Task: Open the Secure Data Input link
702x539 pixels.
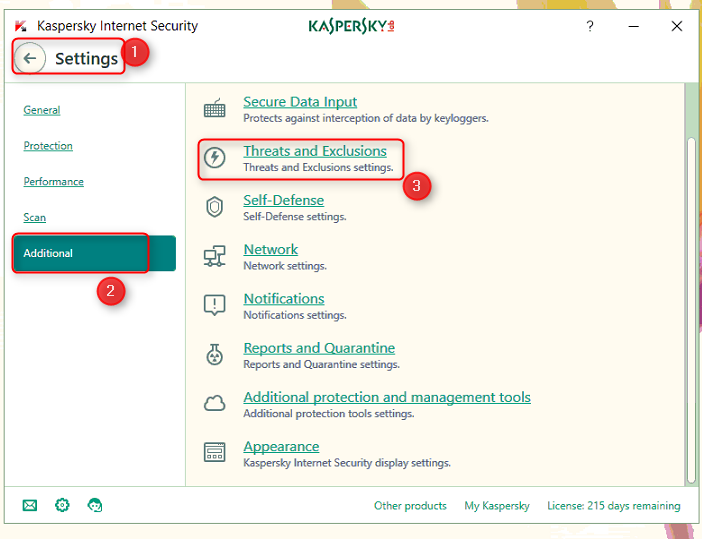Action: (x=300, y=102)
